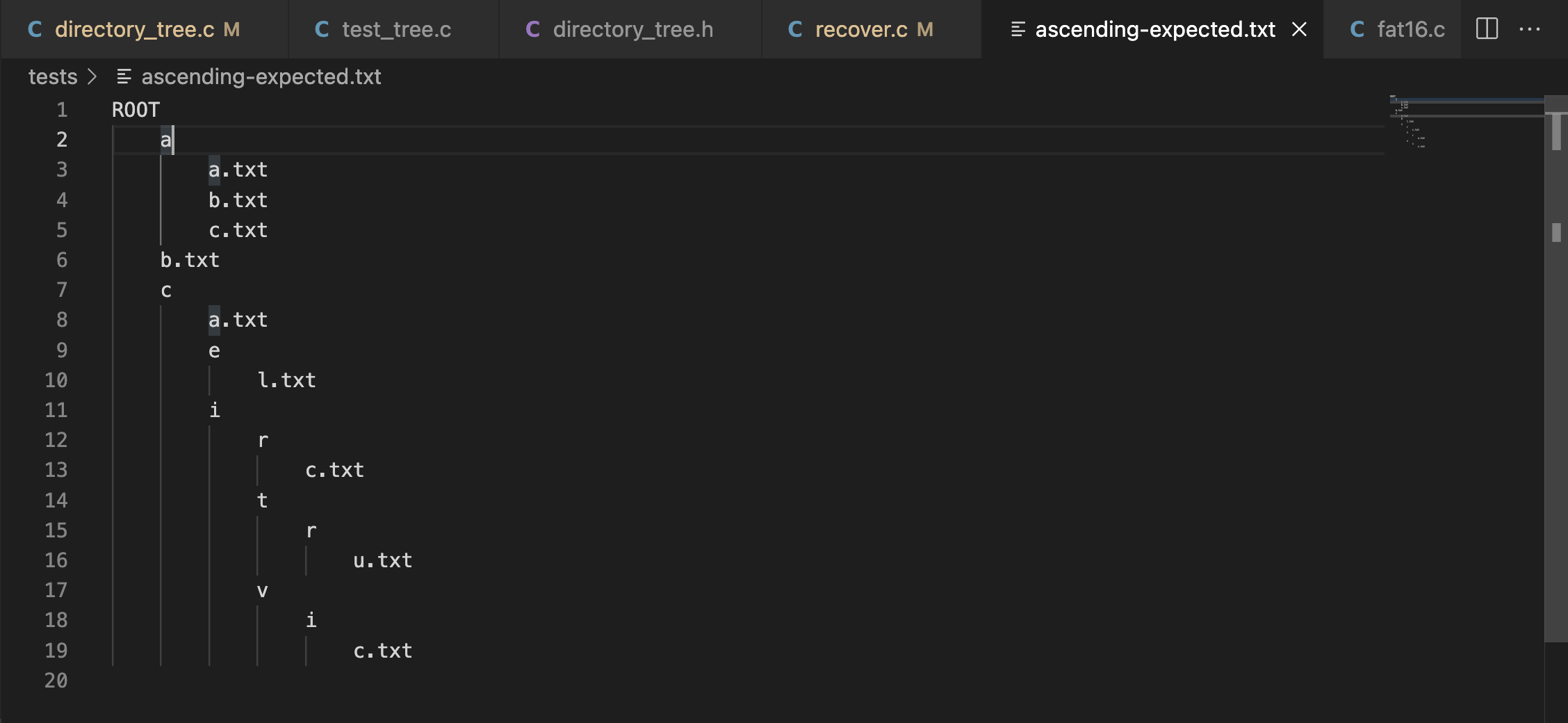Click the C icon on fat16.c tab
Image resolution: width=1568 pixels, height=723 pixels.
pyautogui.click(x=1357, y=29)
